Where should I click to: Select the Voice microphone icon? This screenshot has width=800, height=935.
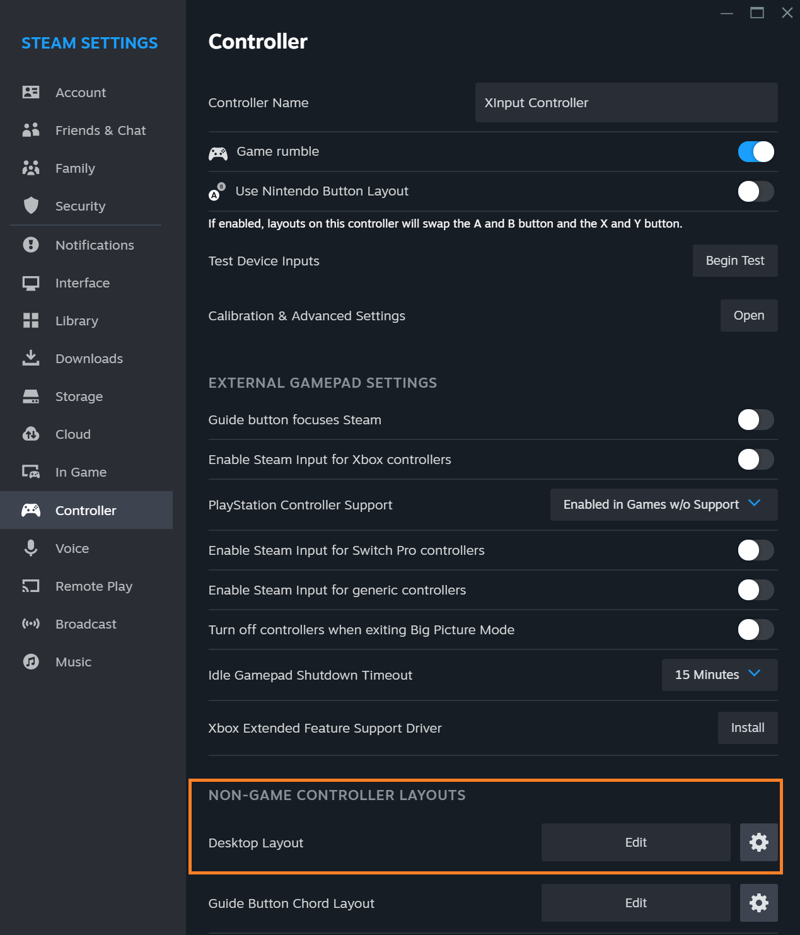pos(31,548)
